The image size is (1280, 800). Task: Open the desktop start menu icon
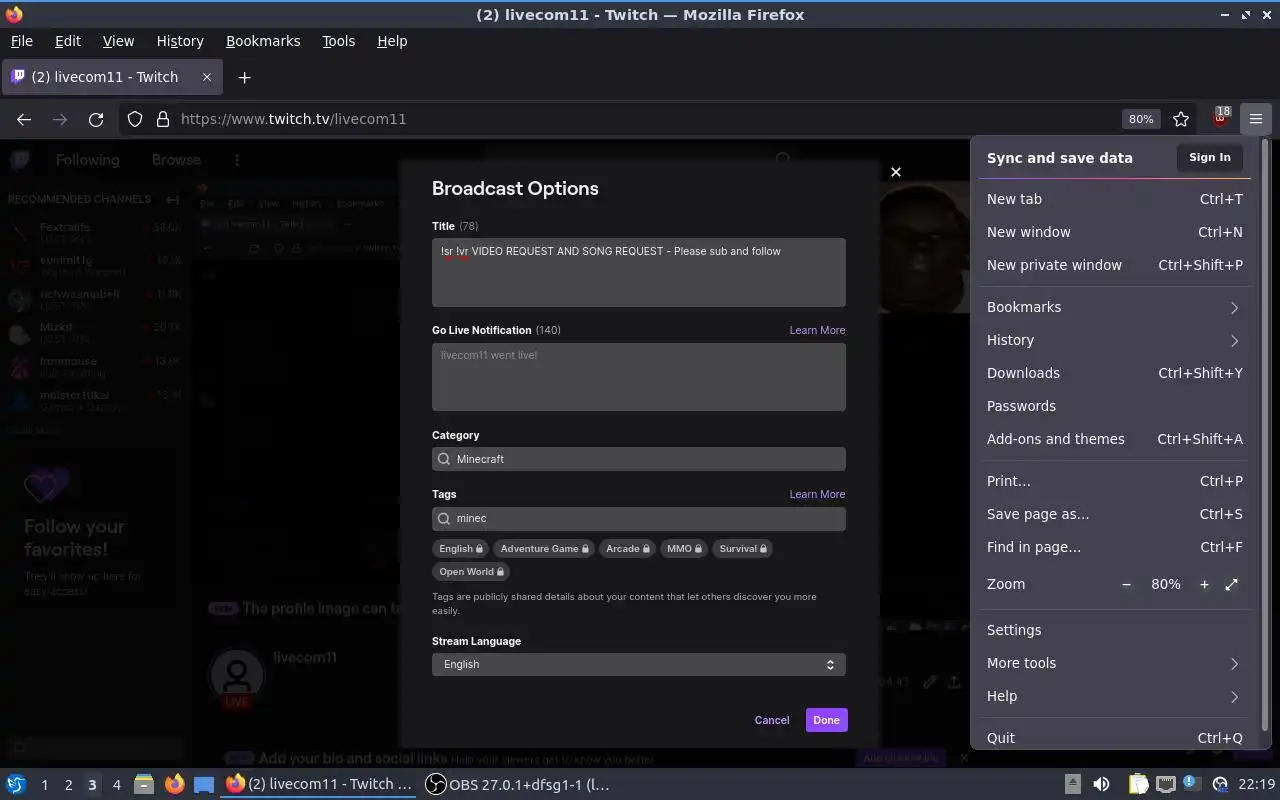16,784
